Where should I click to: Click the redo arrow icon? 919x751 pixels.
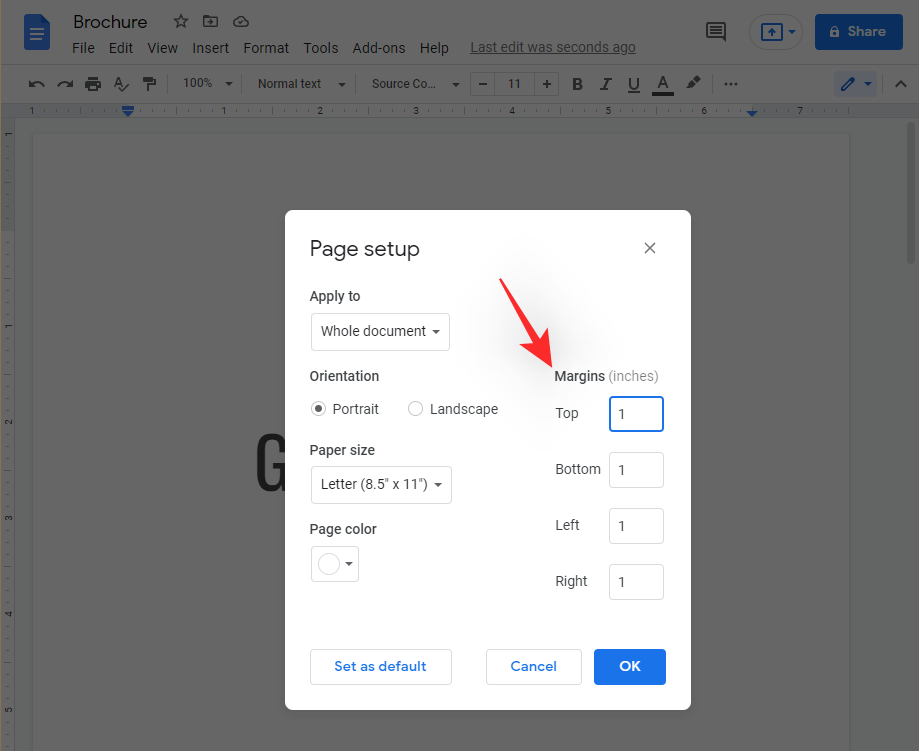65,84
